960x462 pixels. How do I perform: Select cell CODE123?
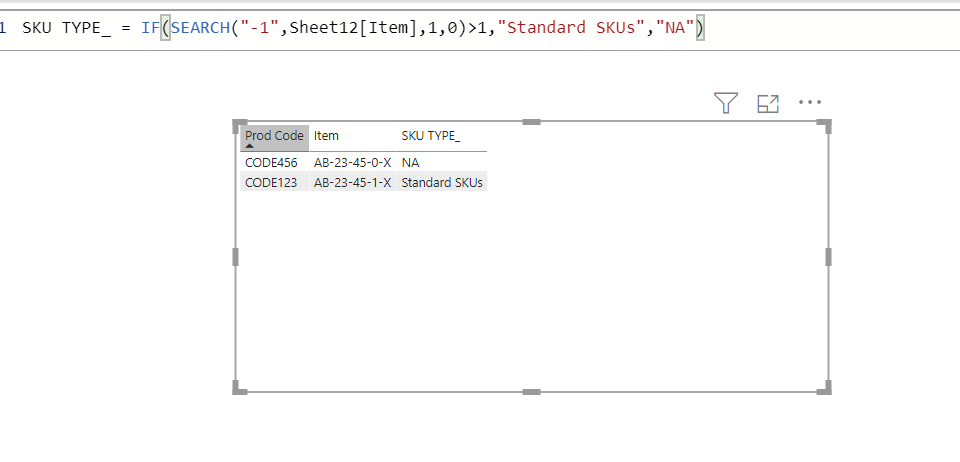tap(271, 182)
